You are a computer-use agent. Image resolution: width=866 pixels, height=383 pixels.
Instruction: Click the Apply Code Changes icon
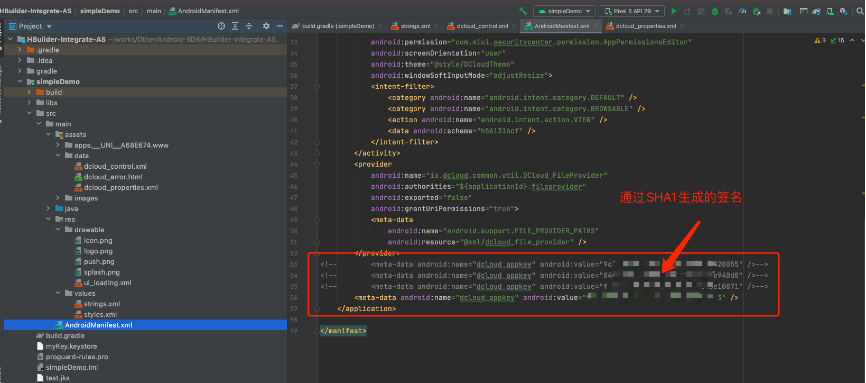pyautogui.click(x=701, y=11)
